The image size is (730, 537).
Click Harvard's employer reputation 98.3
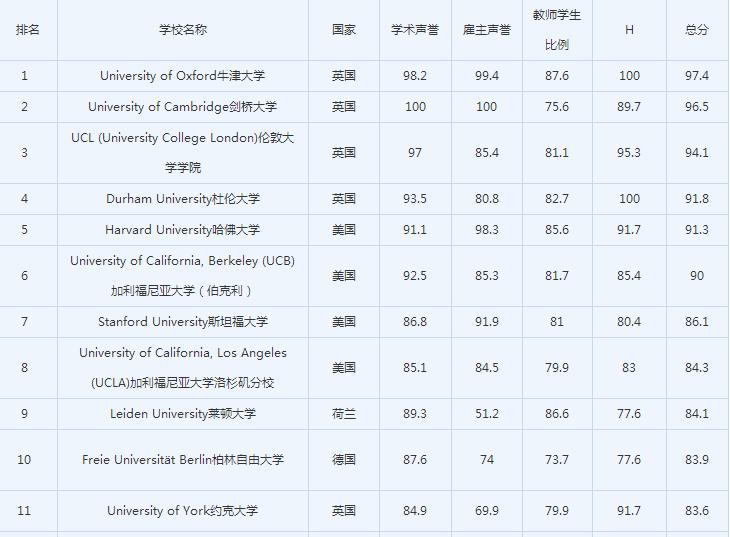487,230
